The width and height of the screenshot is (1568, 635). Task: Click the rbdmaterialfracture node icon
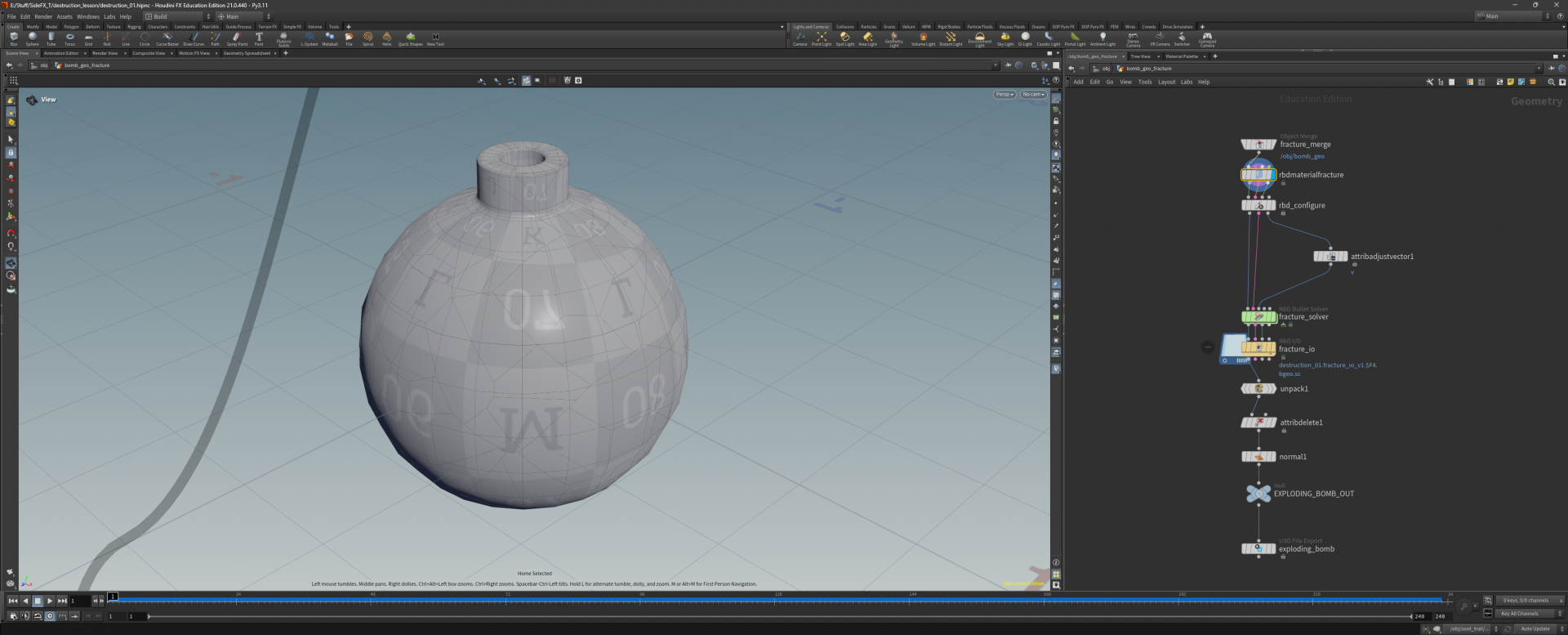(1258, 175)
